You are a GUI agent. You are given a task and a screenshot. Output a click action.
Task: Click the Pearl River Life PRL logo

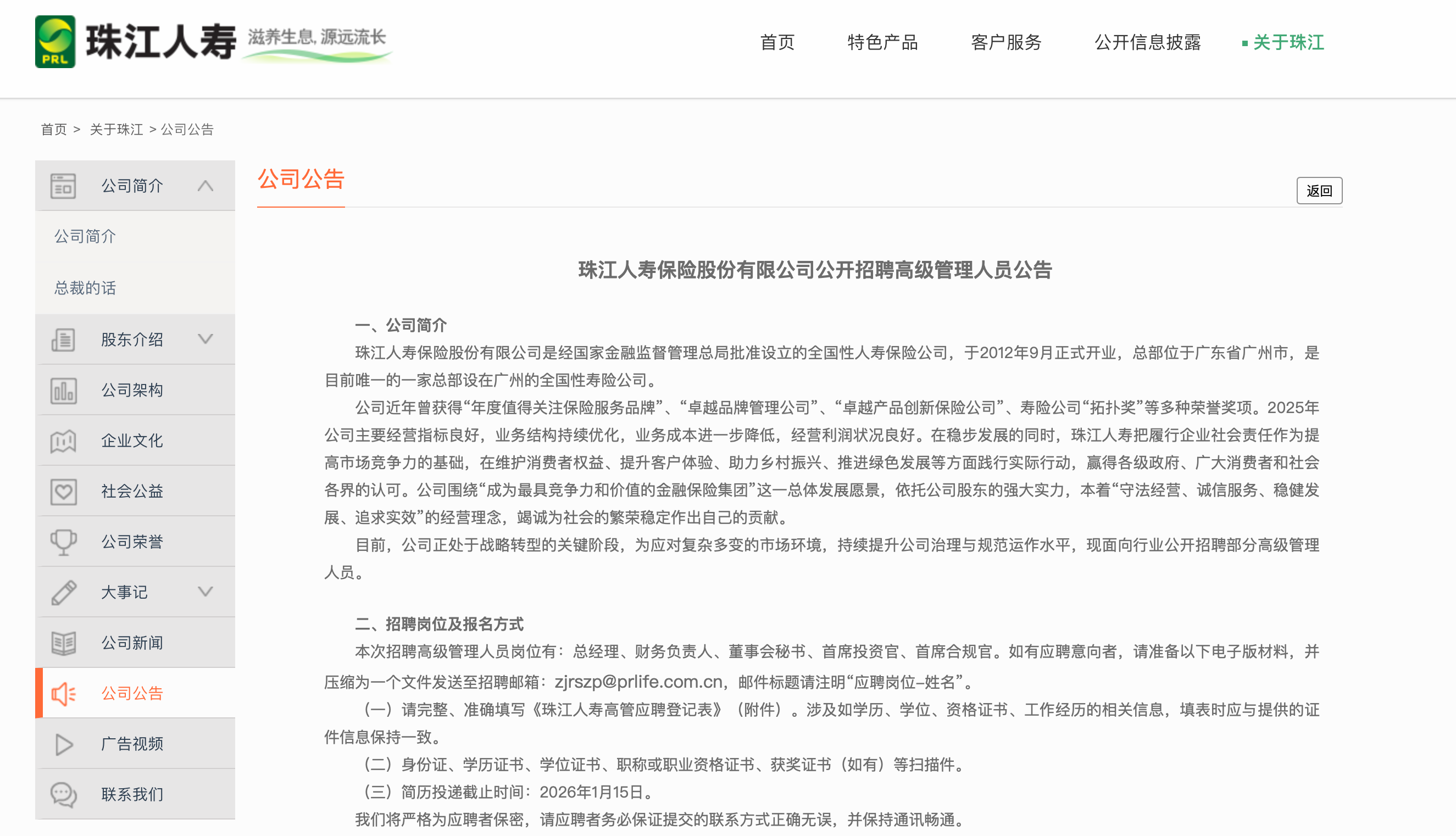[x=55, y=42]
